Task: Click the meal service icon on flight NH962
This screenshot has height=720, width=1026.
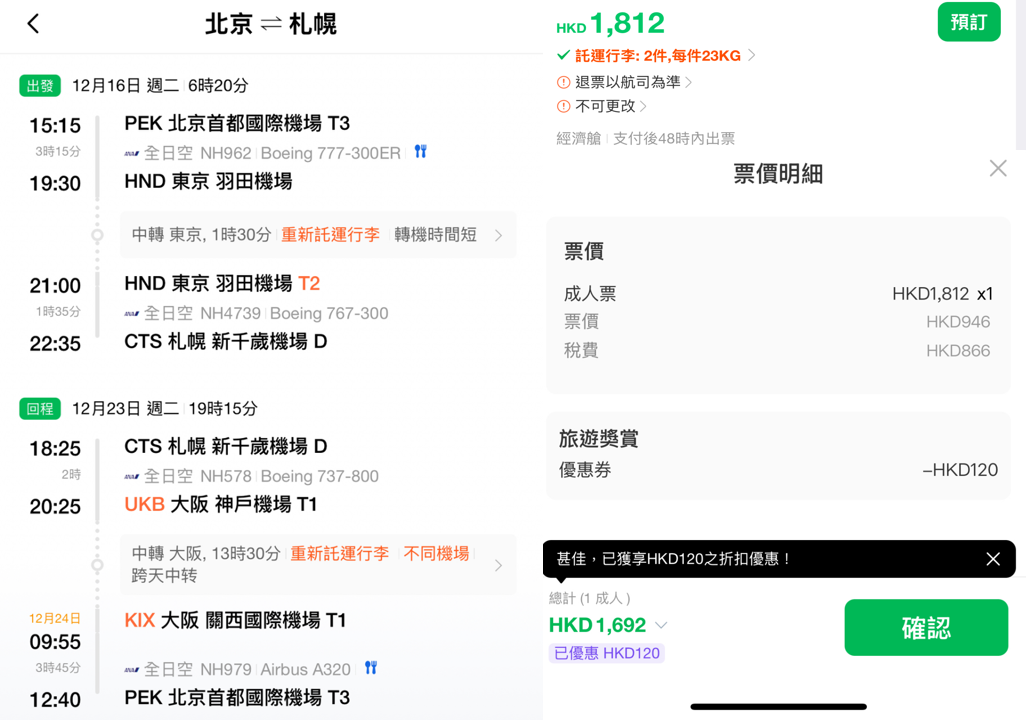Action: (420, 151)
